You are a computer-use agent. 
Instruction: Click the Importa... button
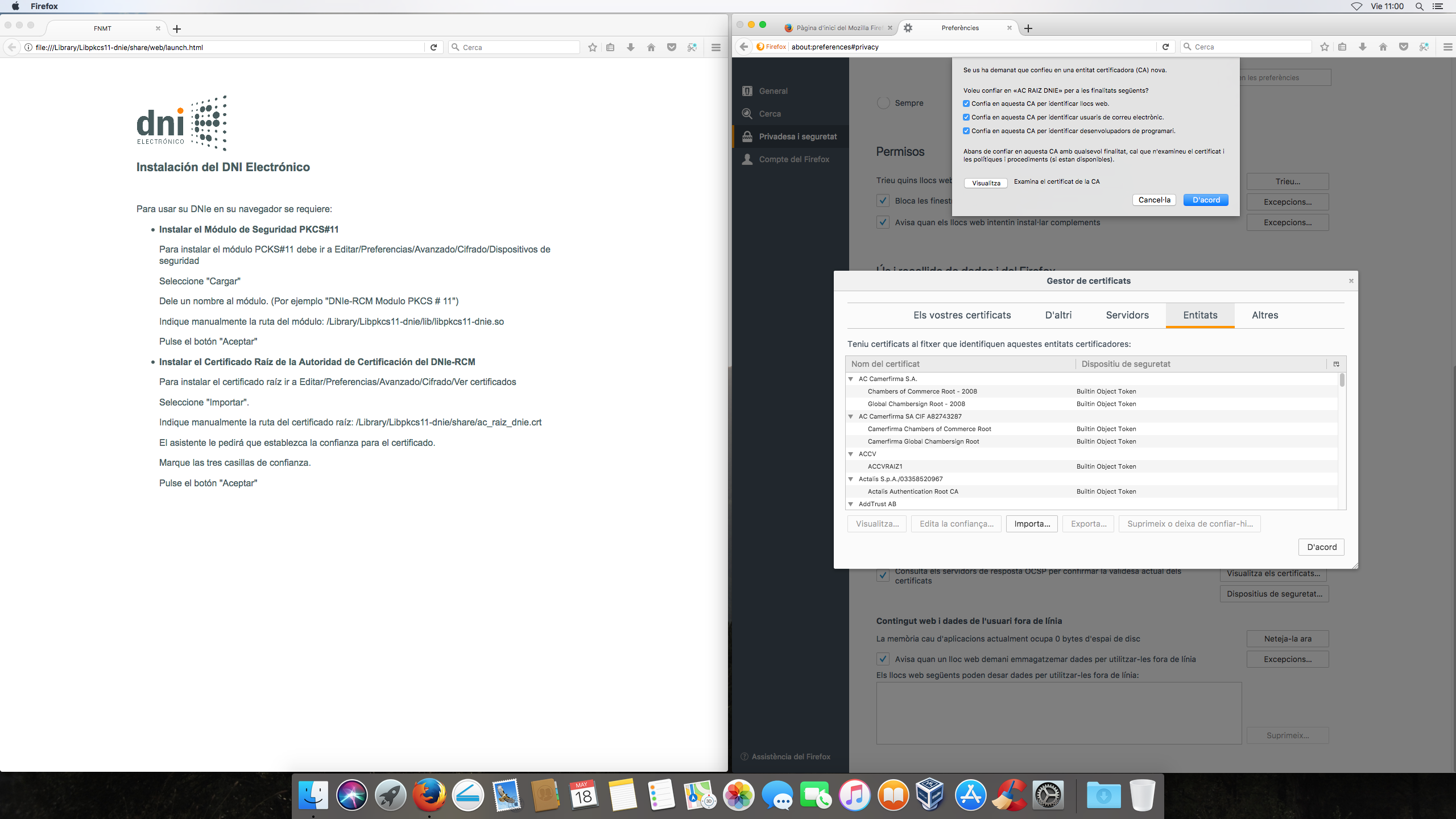click(1032, 524)
